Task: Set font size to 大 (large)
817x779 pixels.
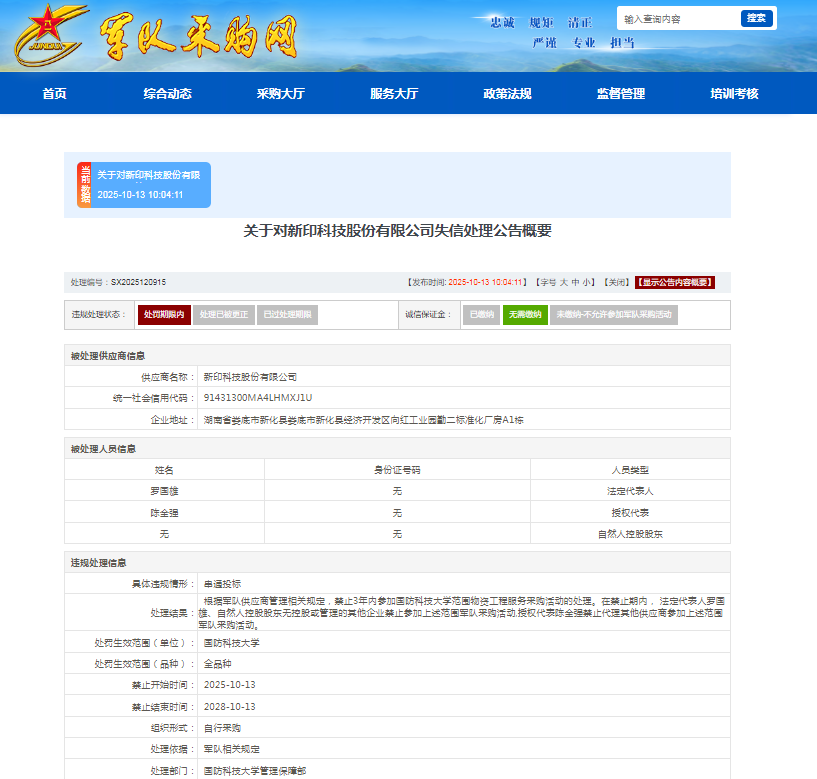Action: (563, 283)
